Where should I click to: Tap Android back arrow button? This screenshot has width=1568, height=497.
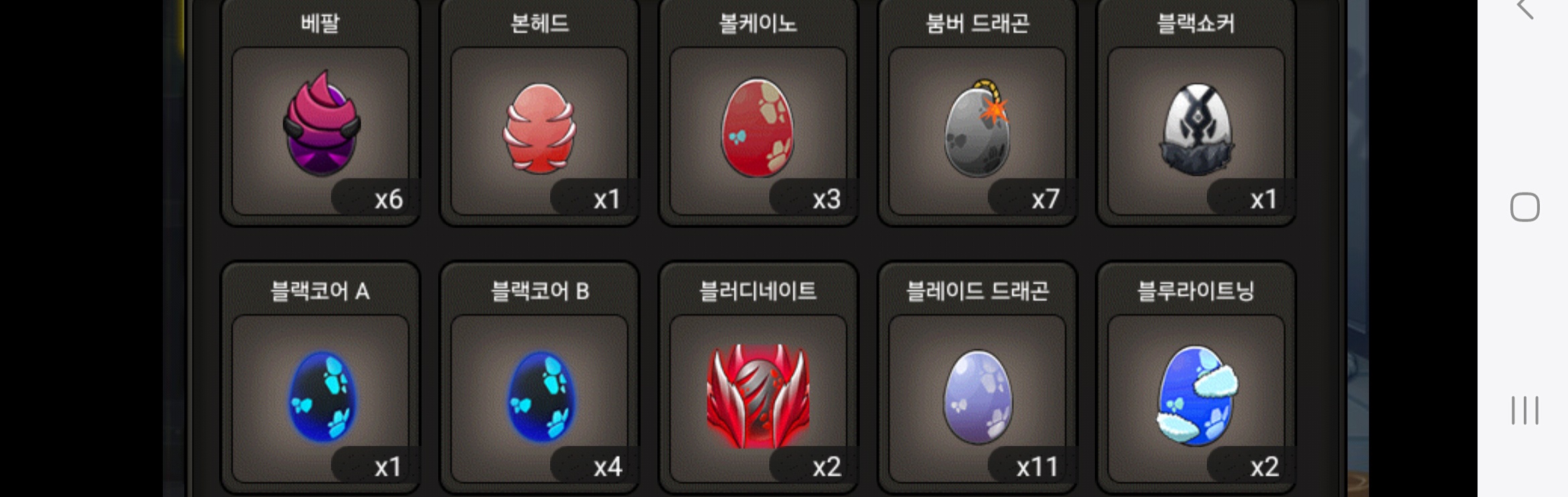(x=1524, y=9)
